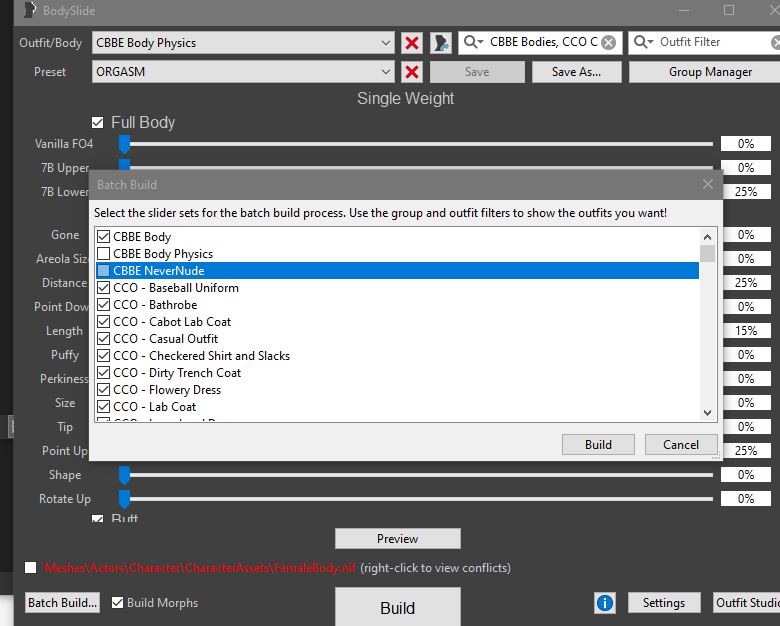Expand the Preset dropdown
780x626 pixels.
point(387,72)
